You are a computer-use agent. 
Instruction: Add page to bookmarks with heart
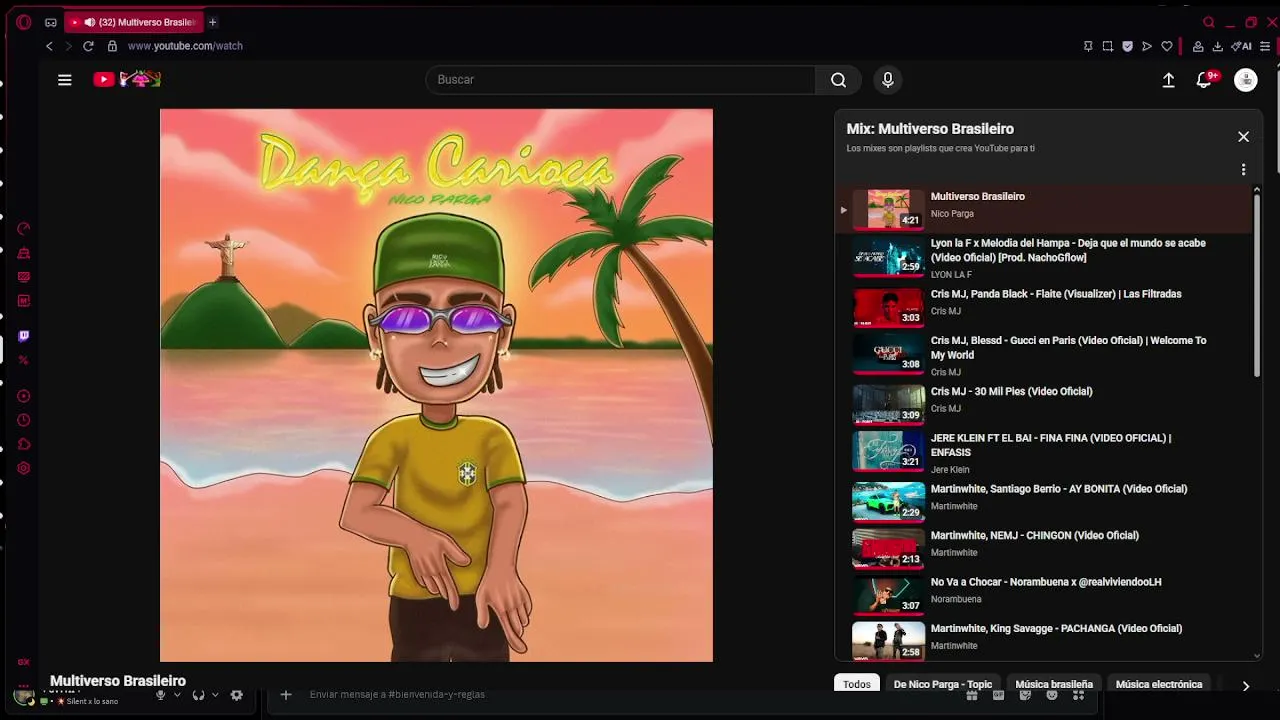[x=1166, y=46]
